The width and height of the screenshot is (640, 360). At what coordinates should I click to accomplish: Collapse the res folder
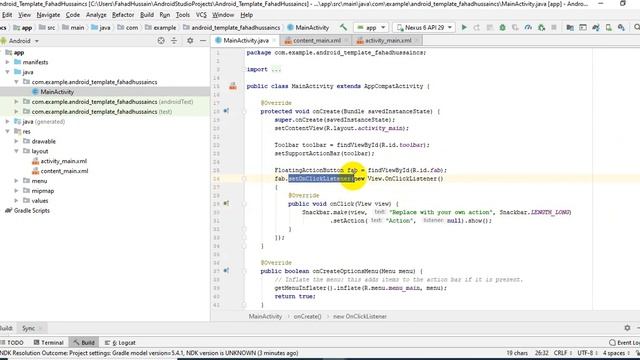(7, 131)
